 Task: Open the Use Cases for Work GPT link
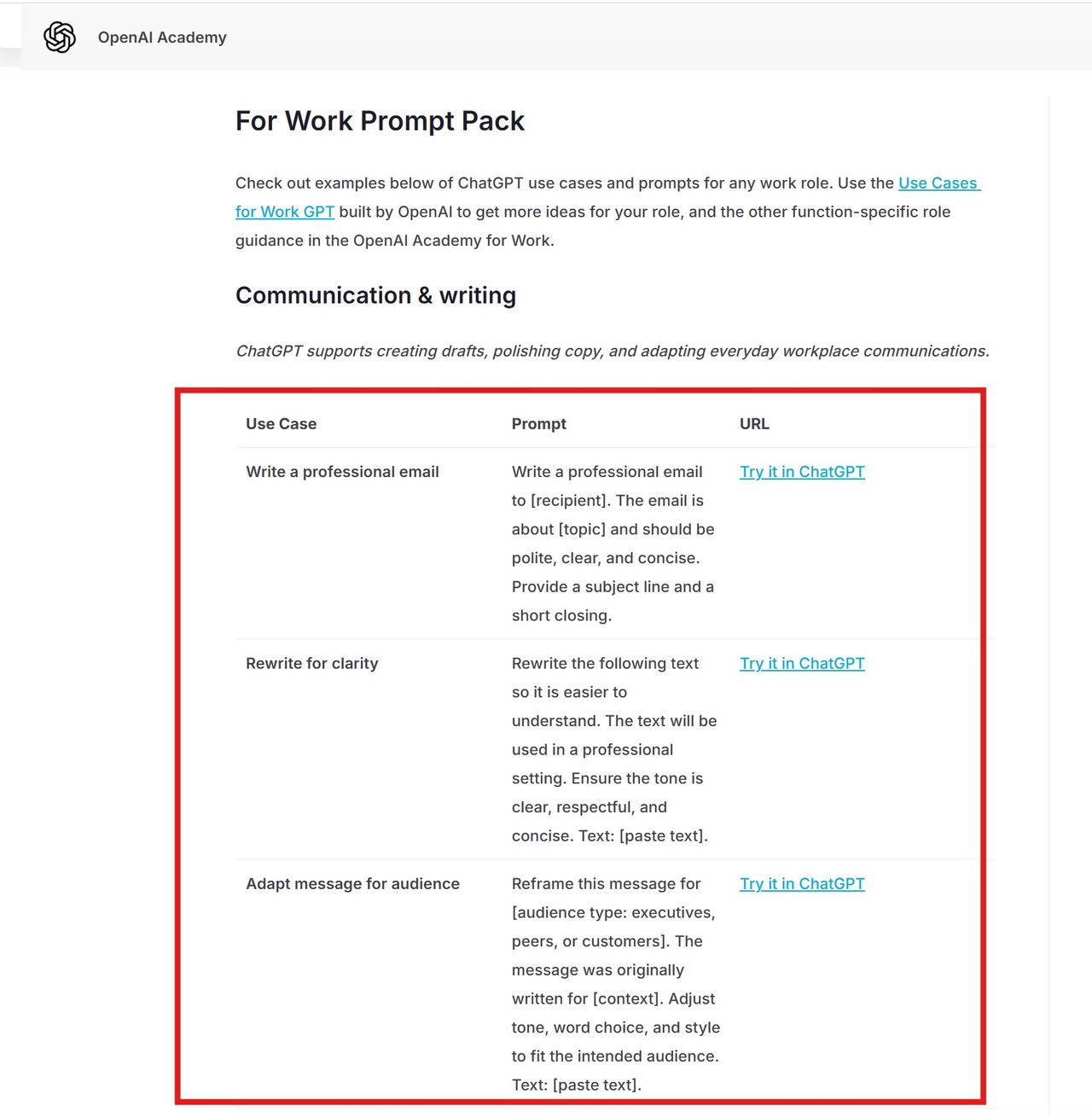(938, 183)
